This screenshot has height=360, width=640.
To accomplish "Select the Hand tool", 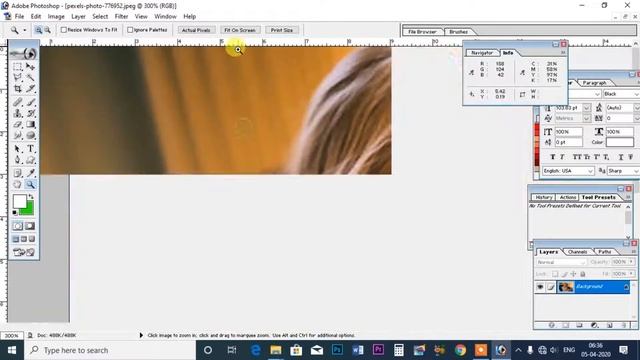I will click(x=18, y=184).
